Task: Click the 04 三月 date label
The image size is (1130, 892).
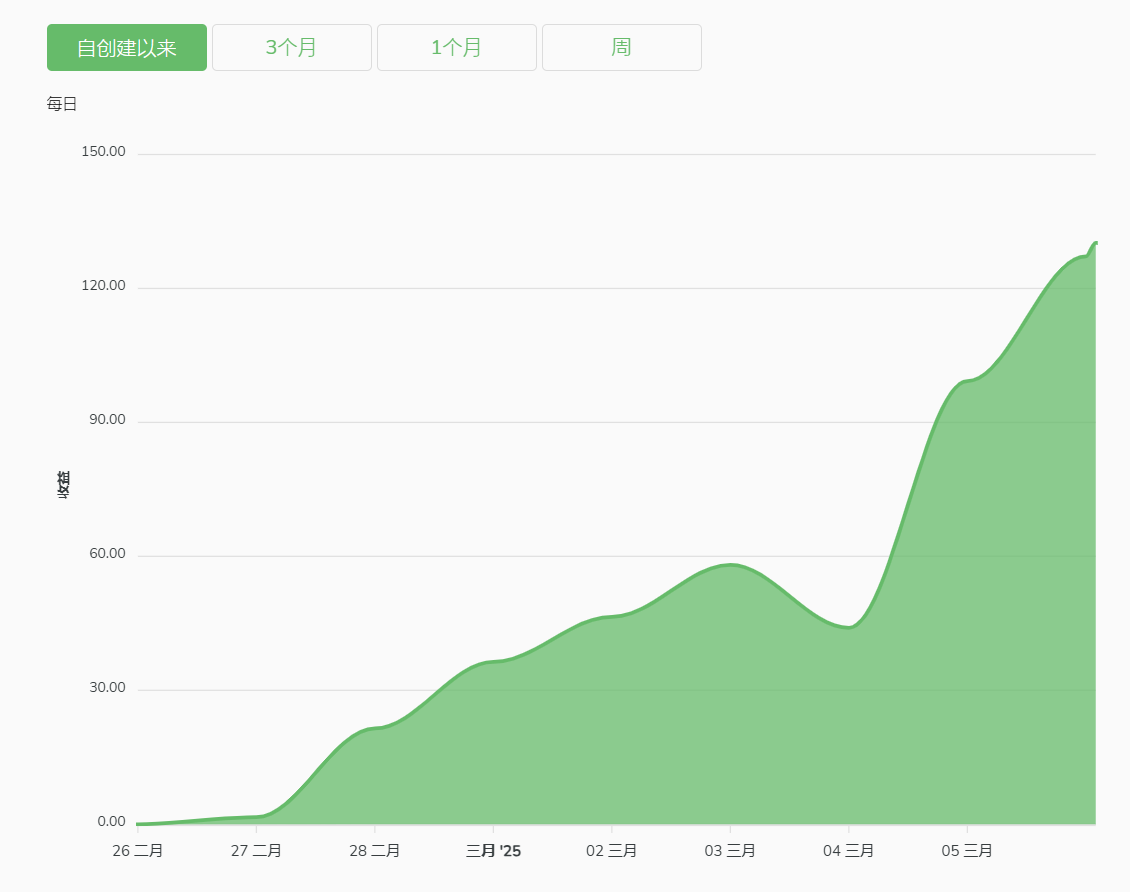Action: tap(848, 851)
